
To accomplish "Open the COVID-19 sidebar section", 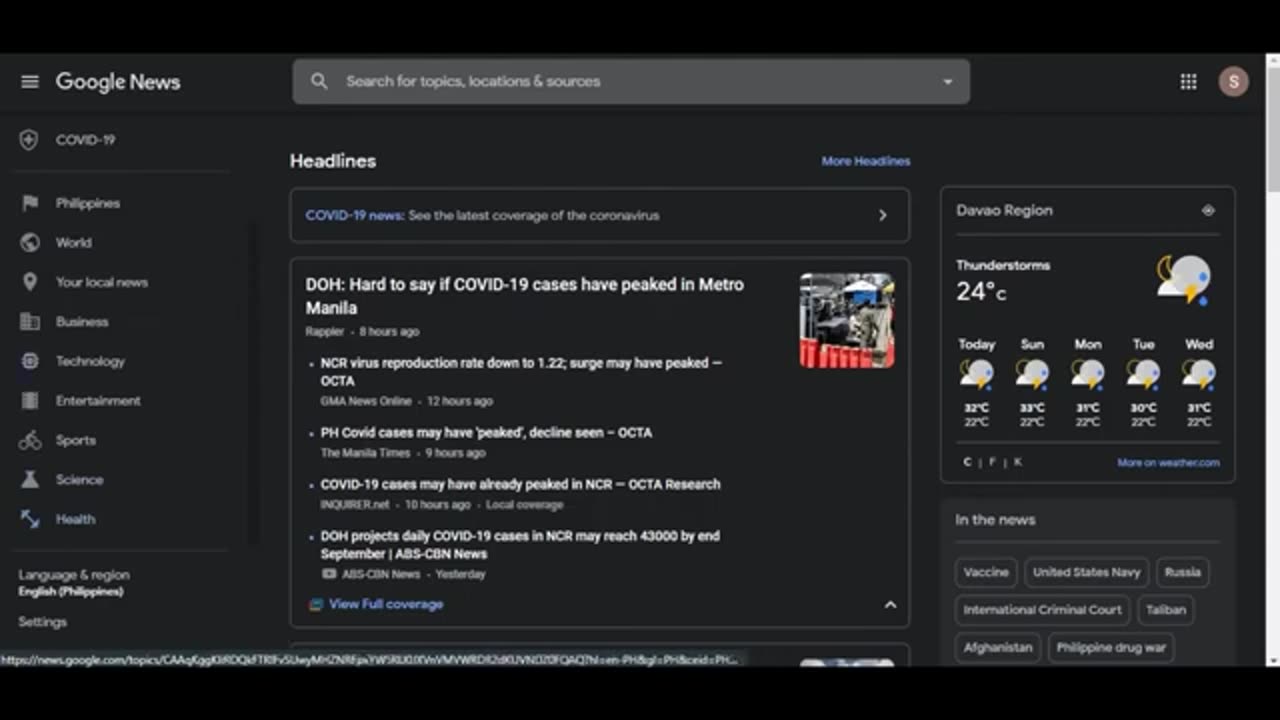I will click(85, 140).
